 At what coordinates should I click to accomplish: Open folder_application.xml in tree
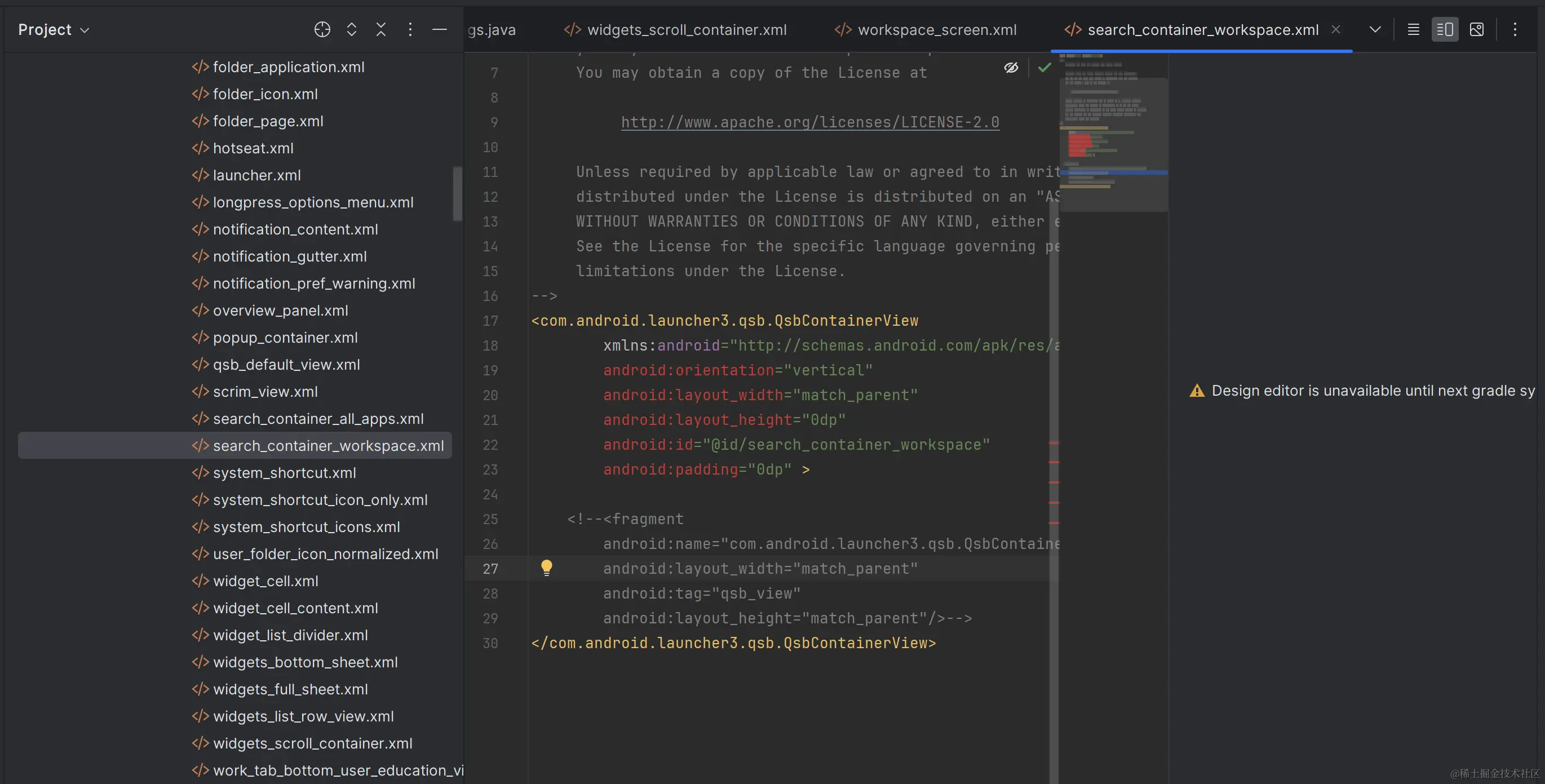[x=278, y=67]
